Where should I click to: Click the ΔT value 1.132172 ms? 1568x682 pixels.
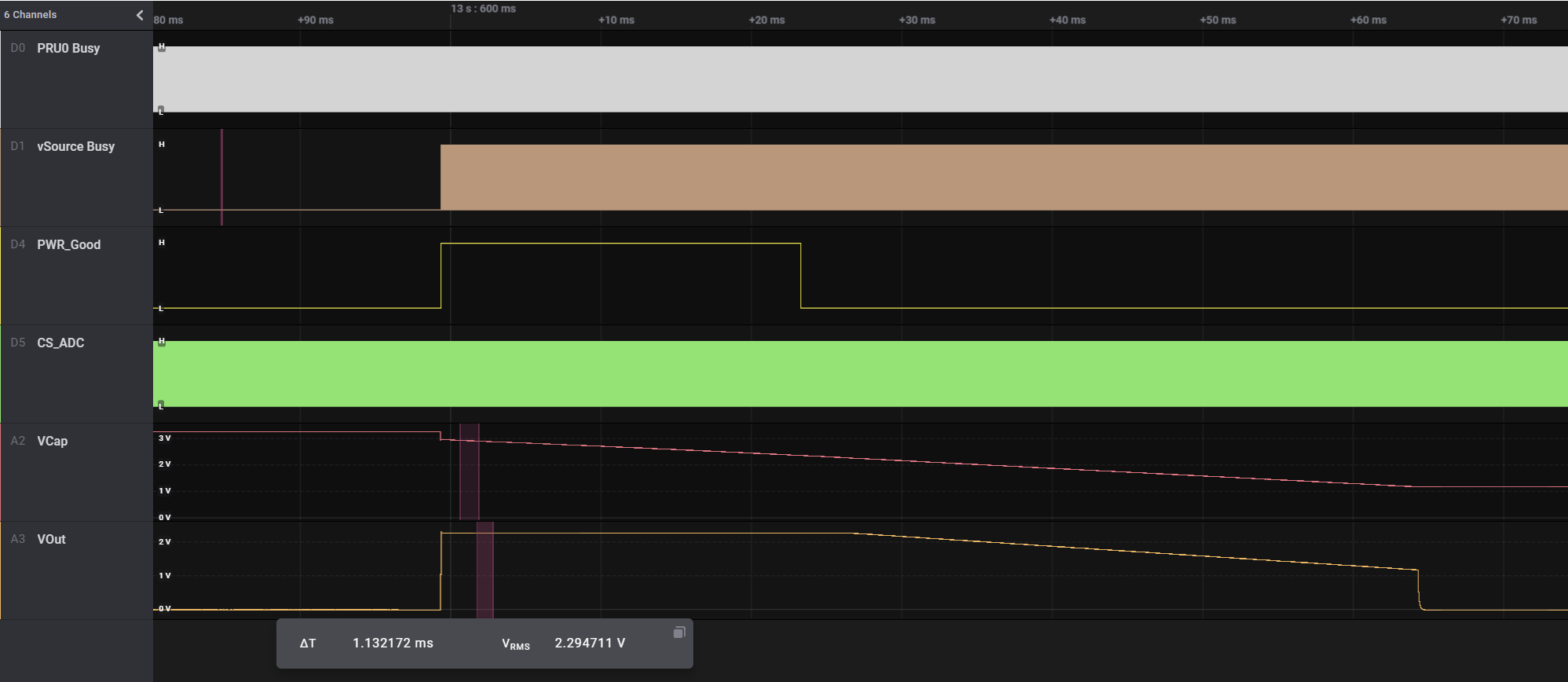coord(393,643)
